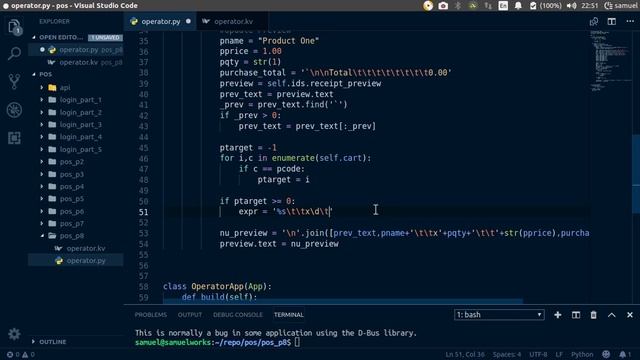The width and height of the screenshot is (640, 360).
Task: Open the Problems panel tab
Action: [151, 315]
